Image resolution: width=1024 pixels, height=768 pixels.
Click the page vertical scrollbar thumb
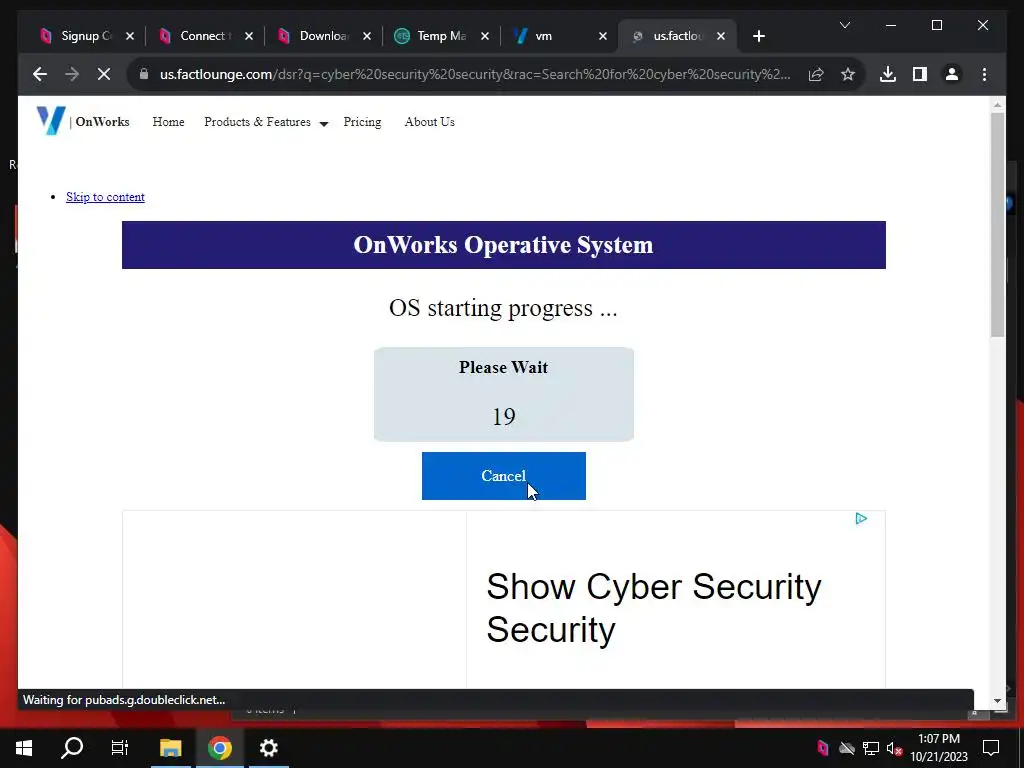tap(997, 224)
